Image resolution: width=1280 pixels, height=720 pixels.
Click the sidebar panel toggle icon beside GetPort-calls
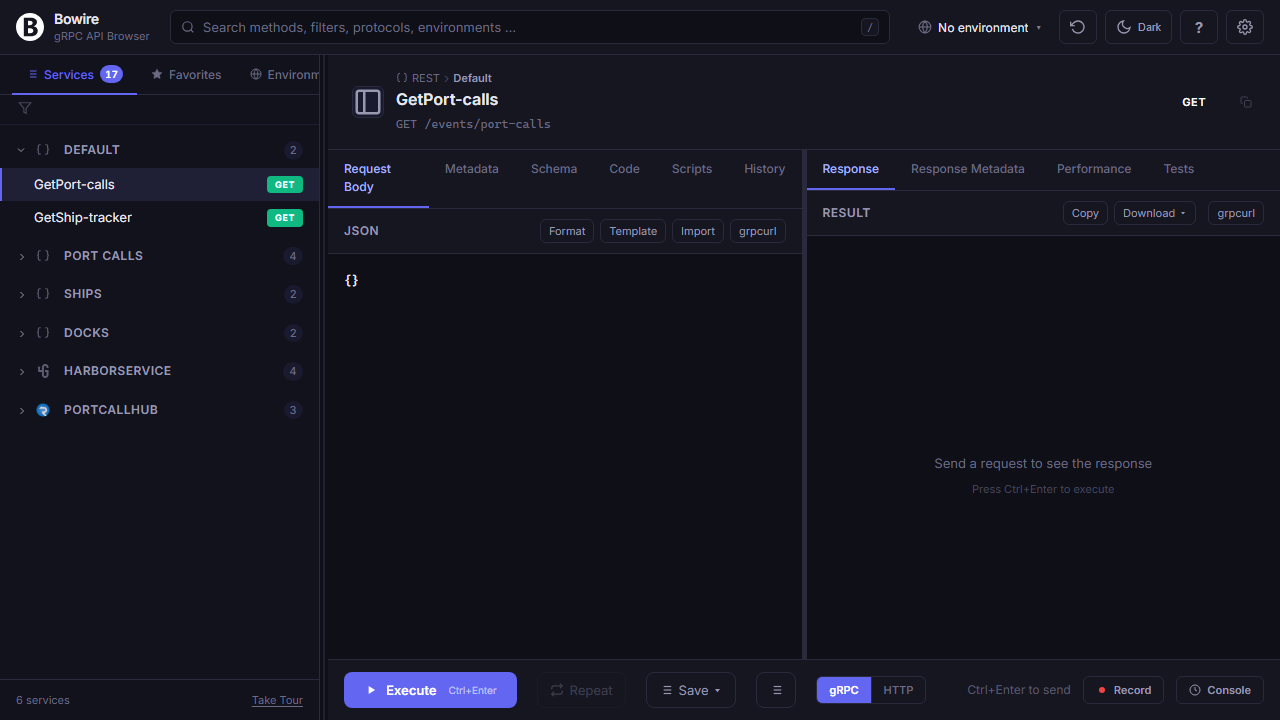point(368,102)
